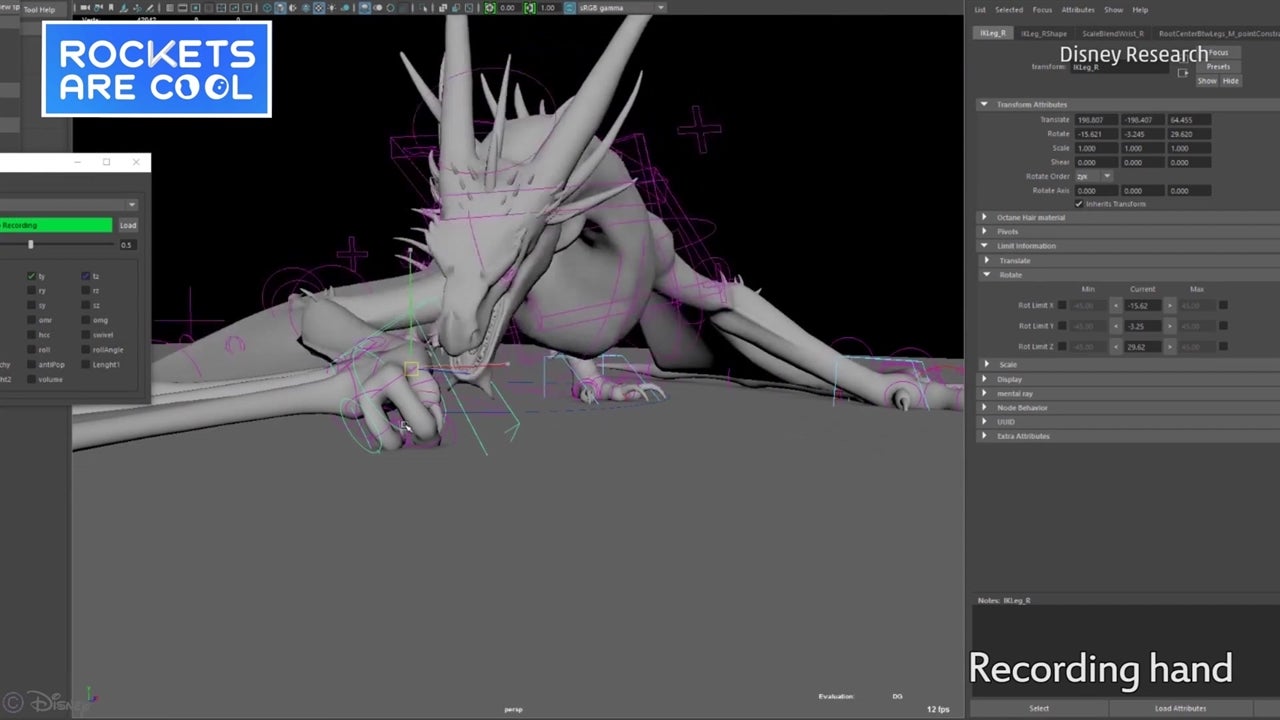Enable Rot Limit X minimum checkbox
Viewport: 1280px width, 720px height.
1062,305
